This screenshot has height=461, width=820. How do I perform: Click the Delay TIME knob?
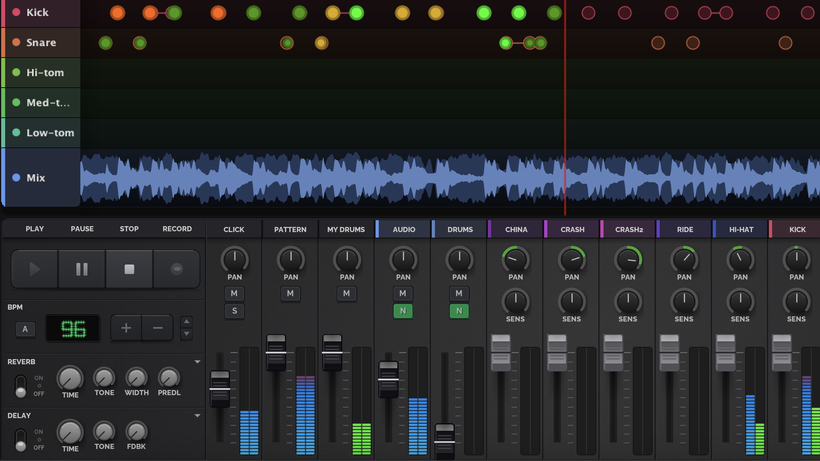click(70, 432)
